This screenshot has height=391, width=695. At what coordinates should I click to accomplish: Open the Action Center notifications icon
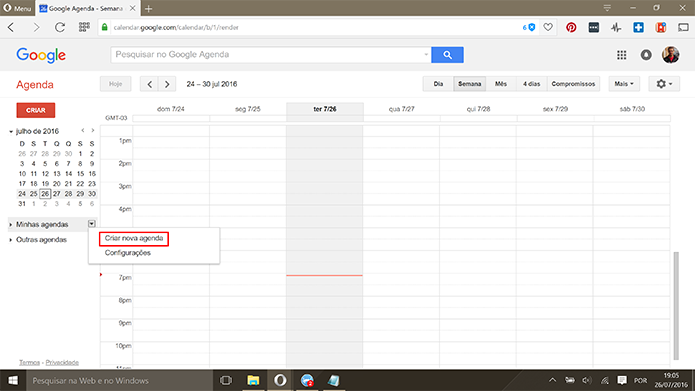tap(622, 380)
